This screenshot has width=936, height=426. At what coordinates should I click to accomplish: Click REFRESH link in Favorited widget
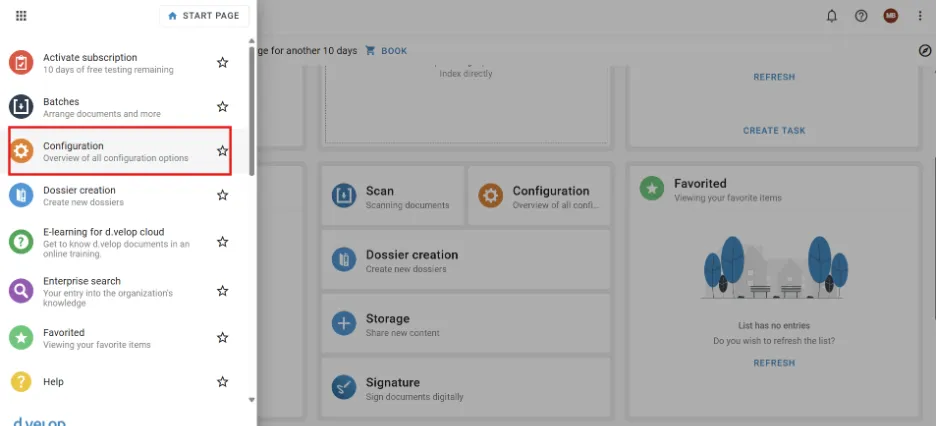[x=774, y=363]
